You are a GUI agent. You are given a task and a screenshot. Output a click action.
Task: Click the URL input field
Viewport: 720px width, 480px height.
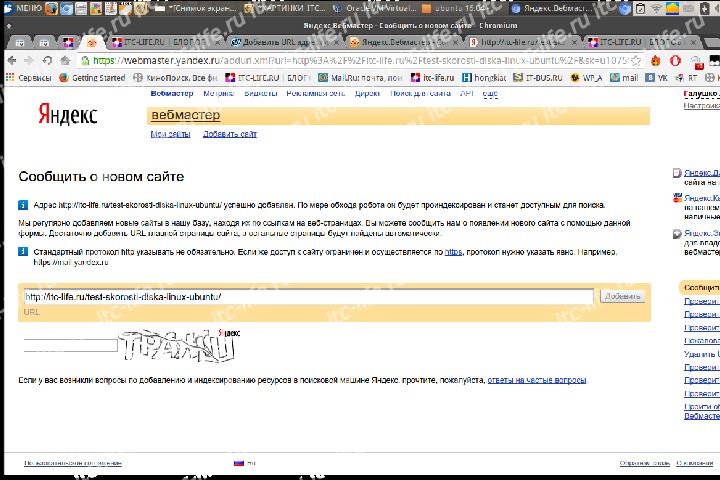(308, 297)
